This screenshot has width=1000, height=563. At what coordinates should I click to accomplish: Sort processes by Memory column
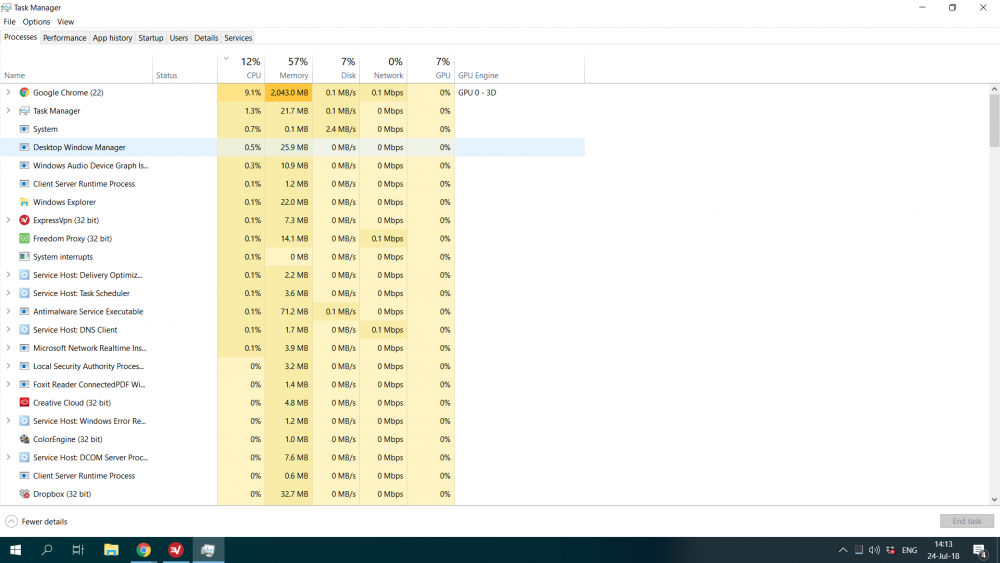(289, 68)
